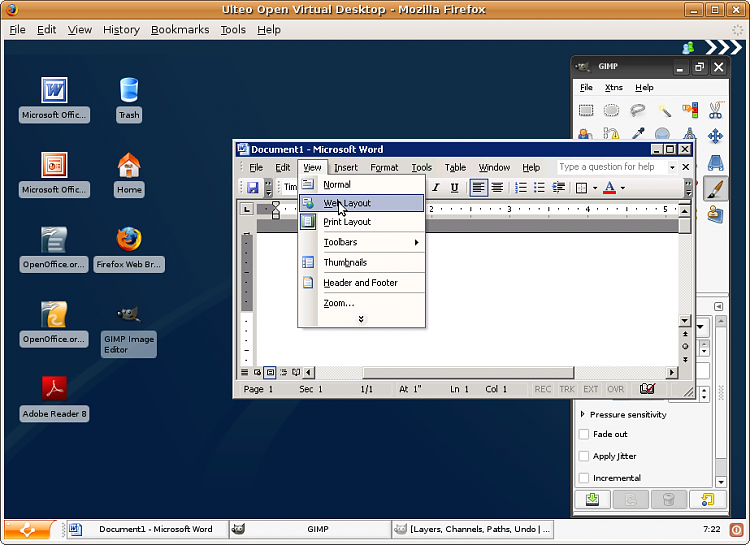Click Font Color red A button
The image size is (750, 545).
609,188
